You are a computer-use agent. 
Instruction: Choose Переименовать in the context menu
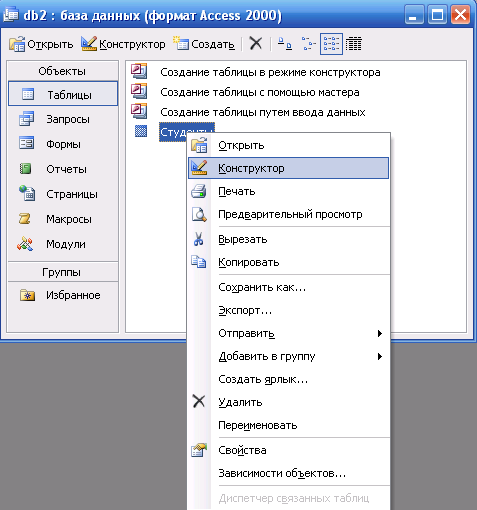289,425
